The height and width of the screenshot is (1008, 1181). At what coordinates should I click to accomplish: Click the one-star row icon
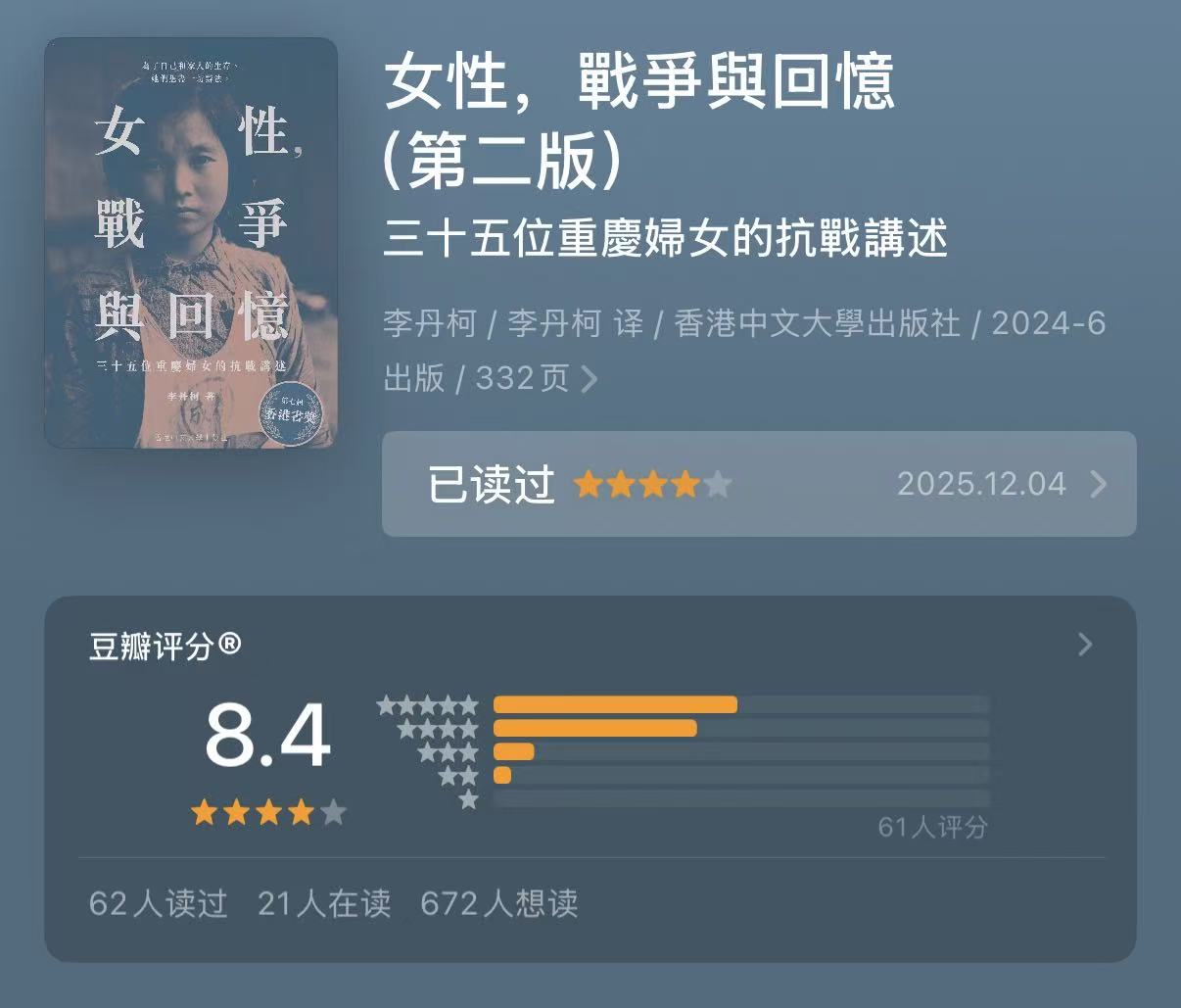point(468,800)
